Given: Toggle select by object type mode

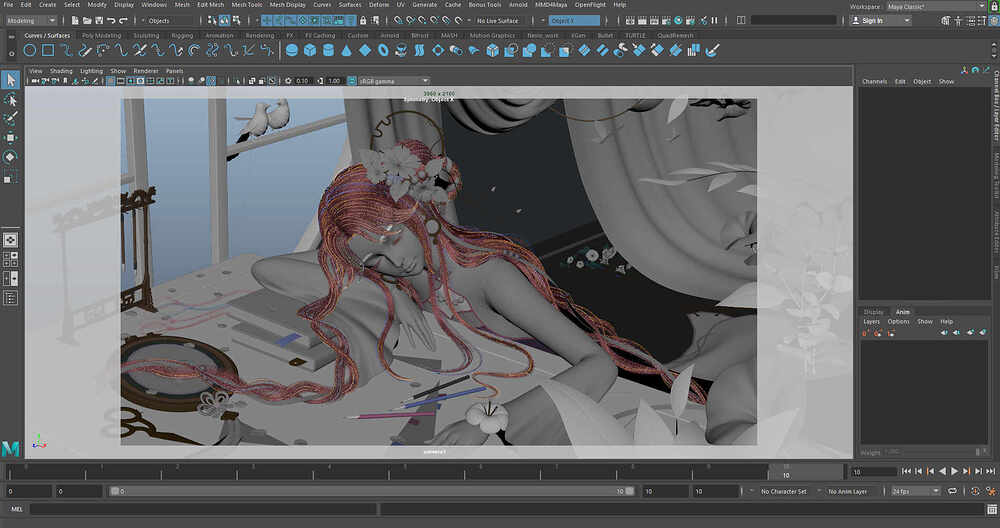Looking at the screenshot, I should pos(224,20).
